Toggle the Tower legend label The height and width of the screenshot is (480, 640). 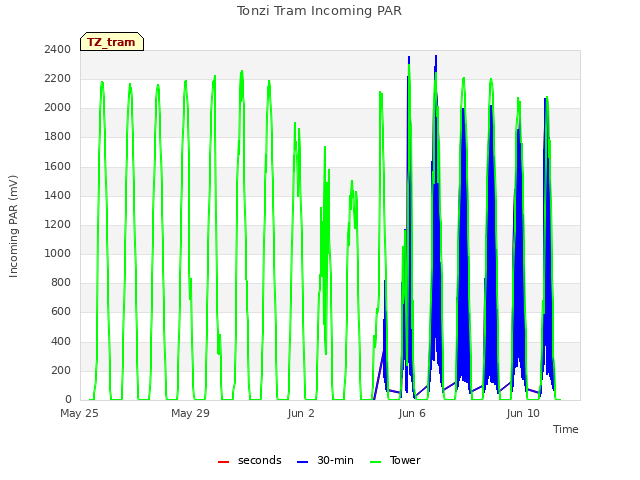pyautogui.click(x=405, y=460)
